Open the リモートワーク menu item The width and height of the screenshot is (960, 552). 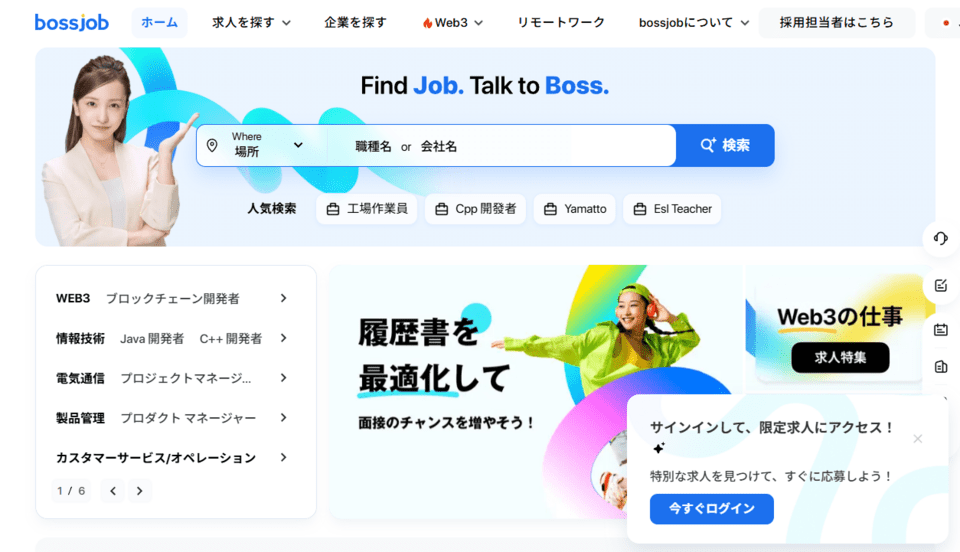click(561, 23)
